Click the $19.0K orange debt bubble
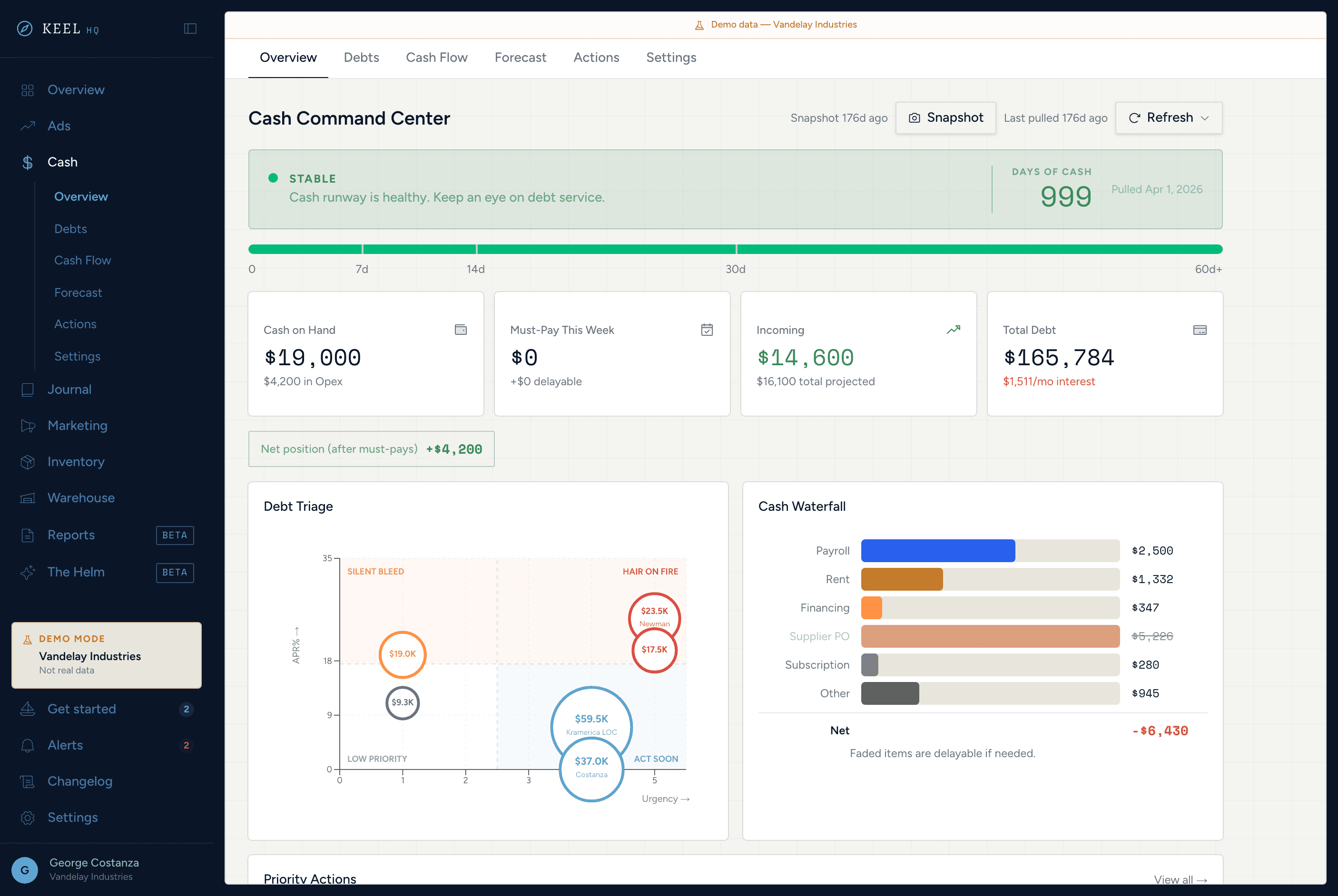1338x896 pixels. 403,654
